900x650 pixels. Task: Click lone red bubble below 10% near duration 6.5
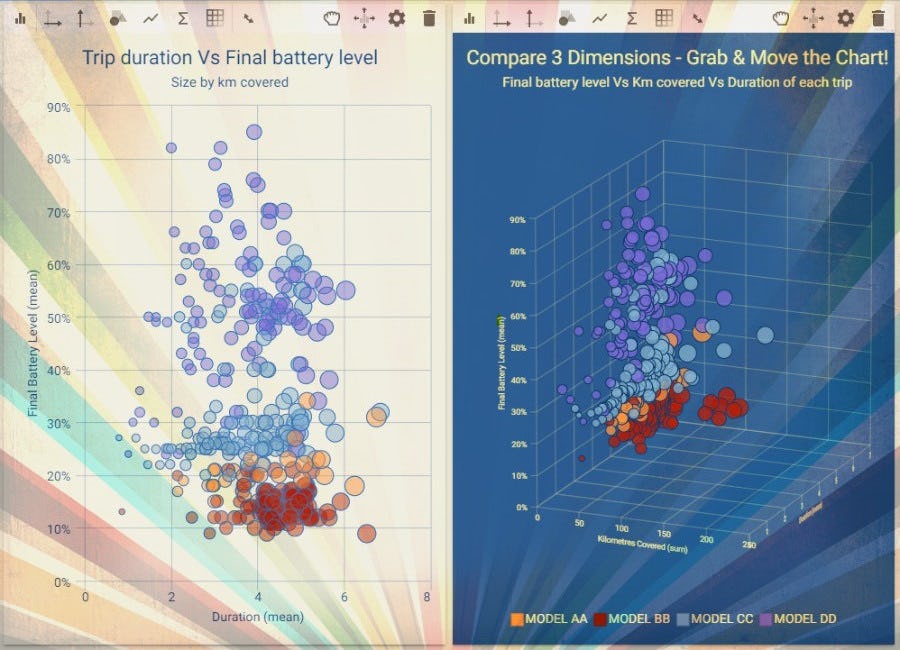(366, 533)
